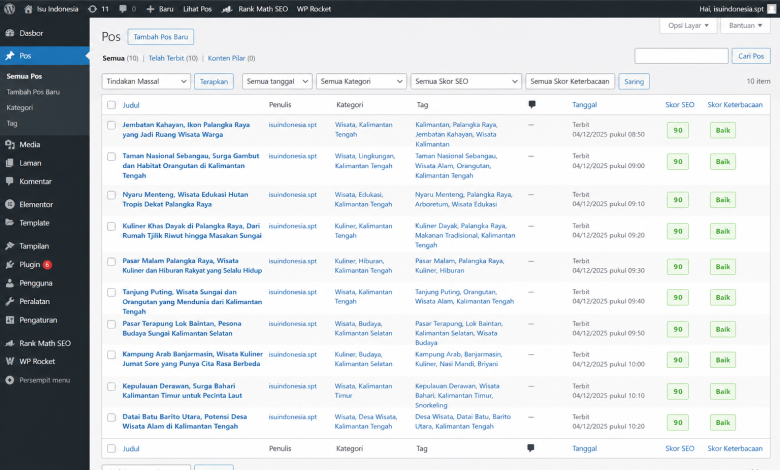Open the Isu Indonesia site home icon
Screen dimensions: 780x470
tap(28, 9)
